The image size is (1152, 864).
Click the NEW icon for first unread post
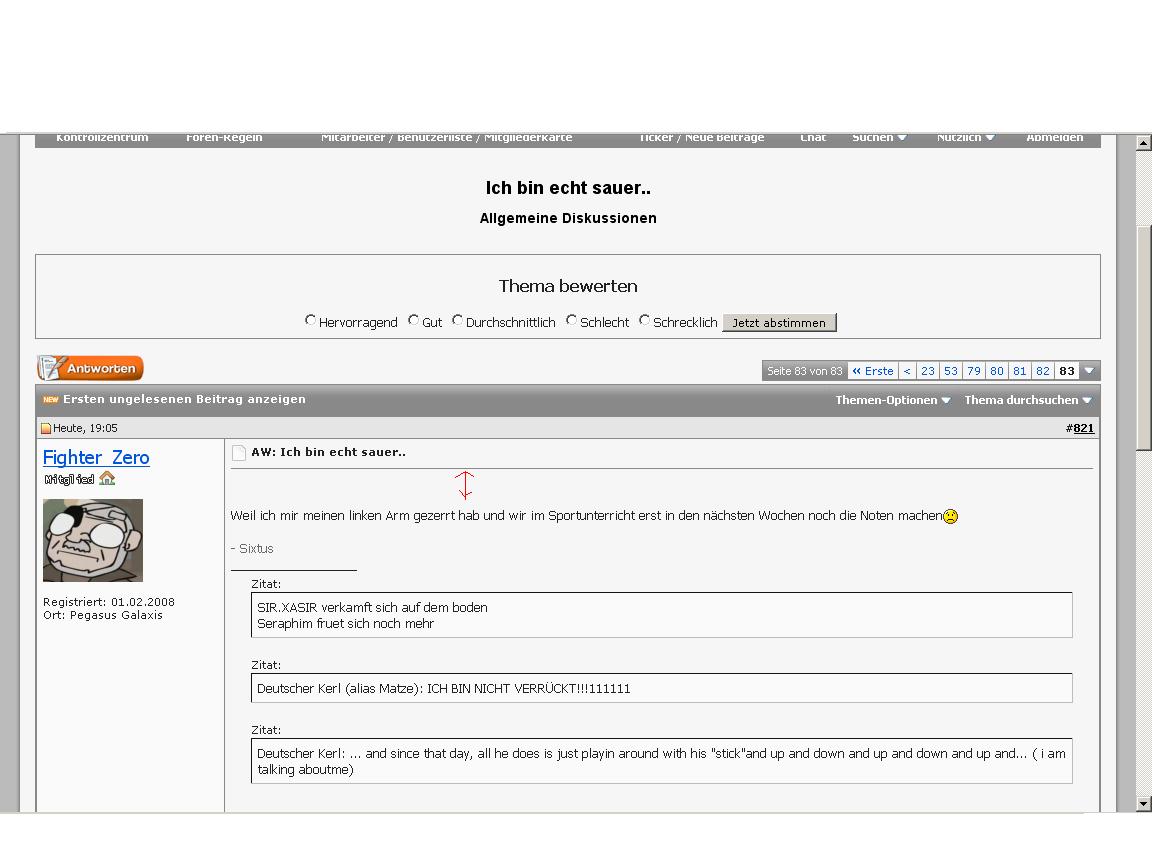[50, 400]
